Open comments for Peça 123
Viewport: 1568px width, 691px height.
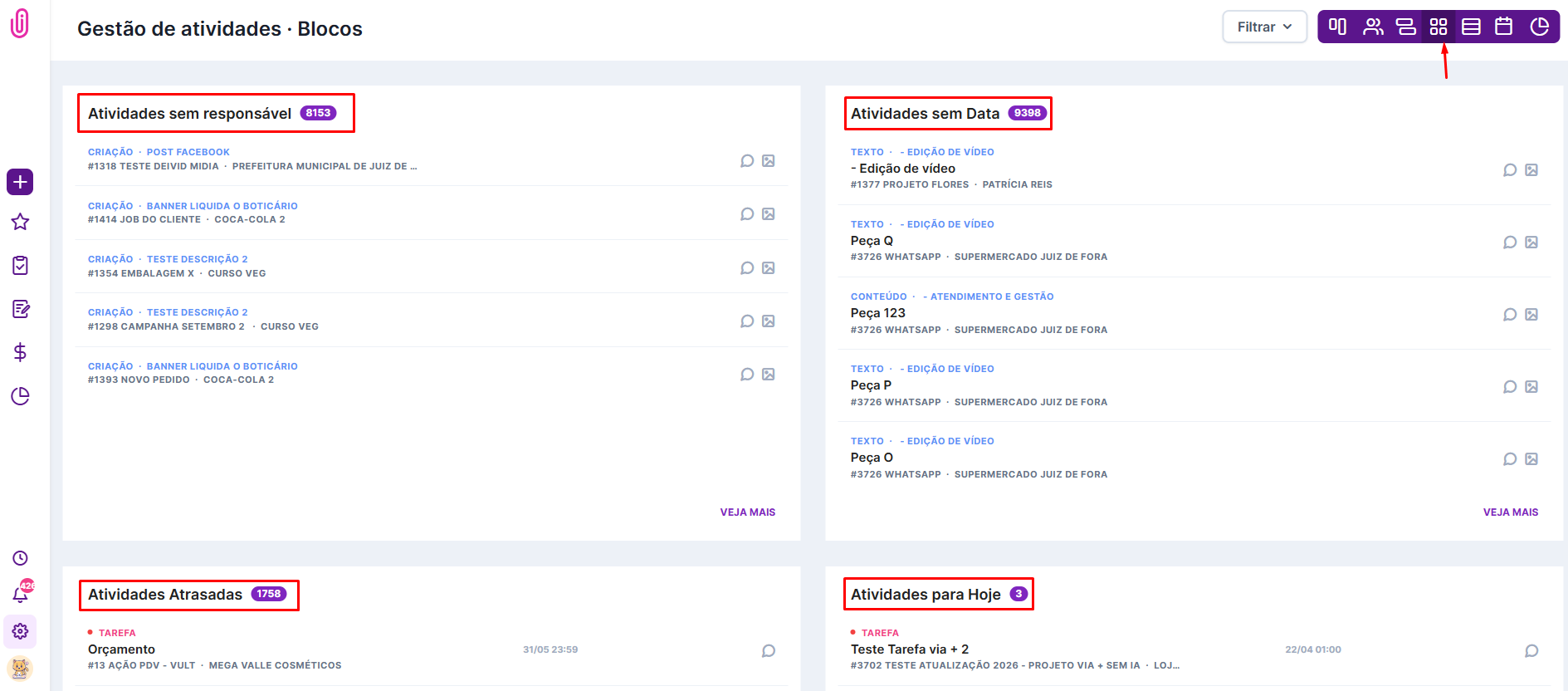click(1510, 314)
